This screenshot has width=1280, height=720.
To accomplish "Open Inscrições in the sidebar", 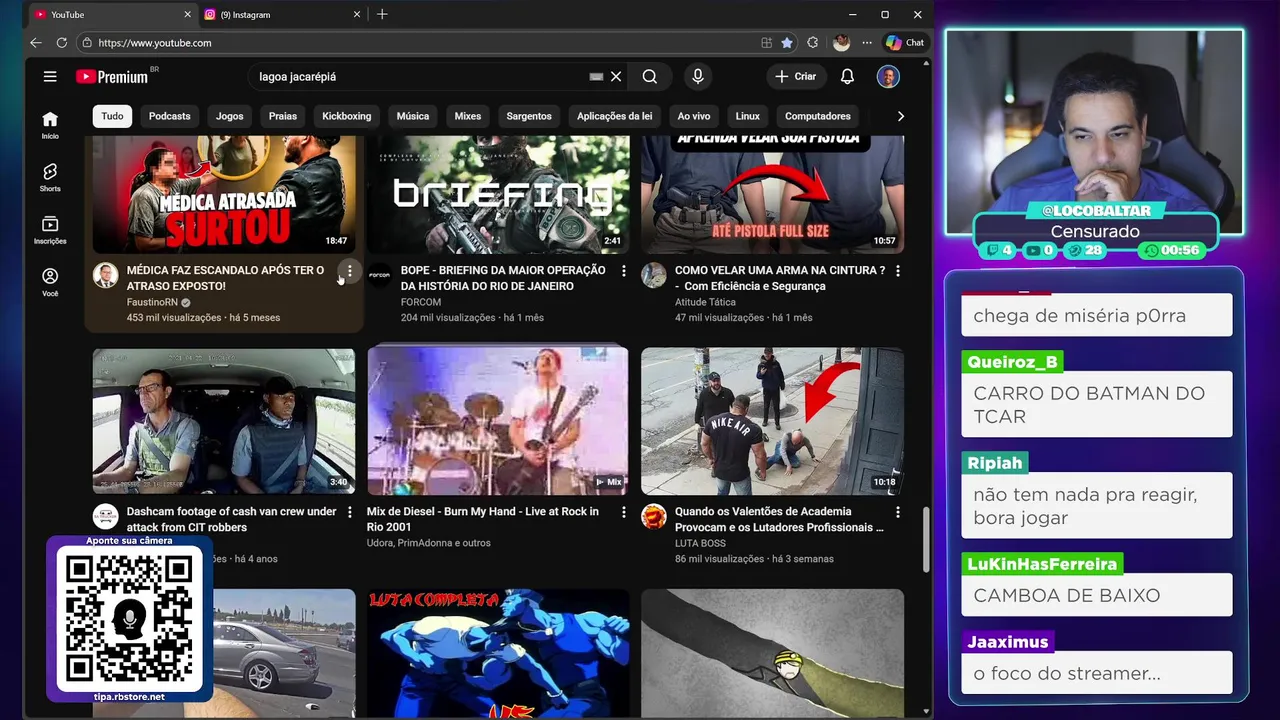I will [50, 230].
